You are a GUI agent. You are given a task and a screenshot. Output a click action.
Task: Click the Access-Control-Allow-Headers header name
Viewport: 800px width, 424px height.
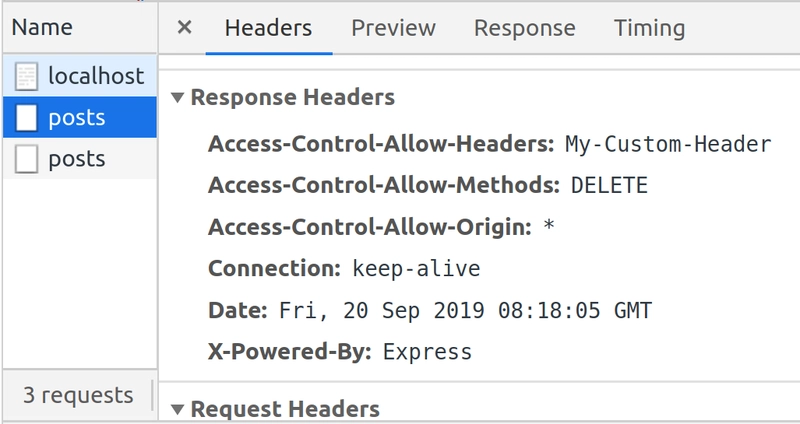(381, 144)
